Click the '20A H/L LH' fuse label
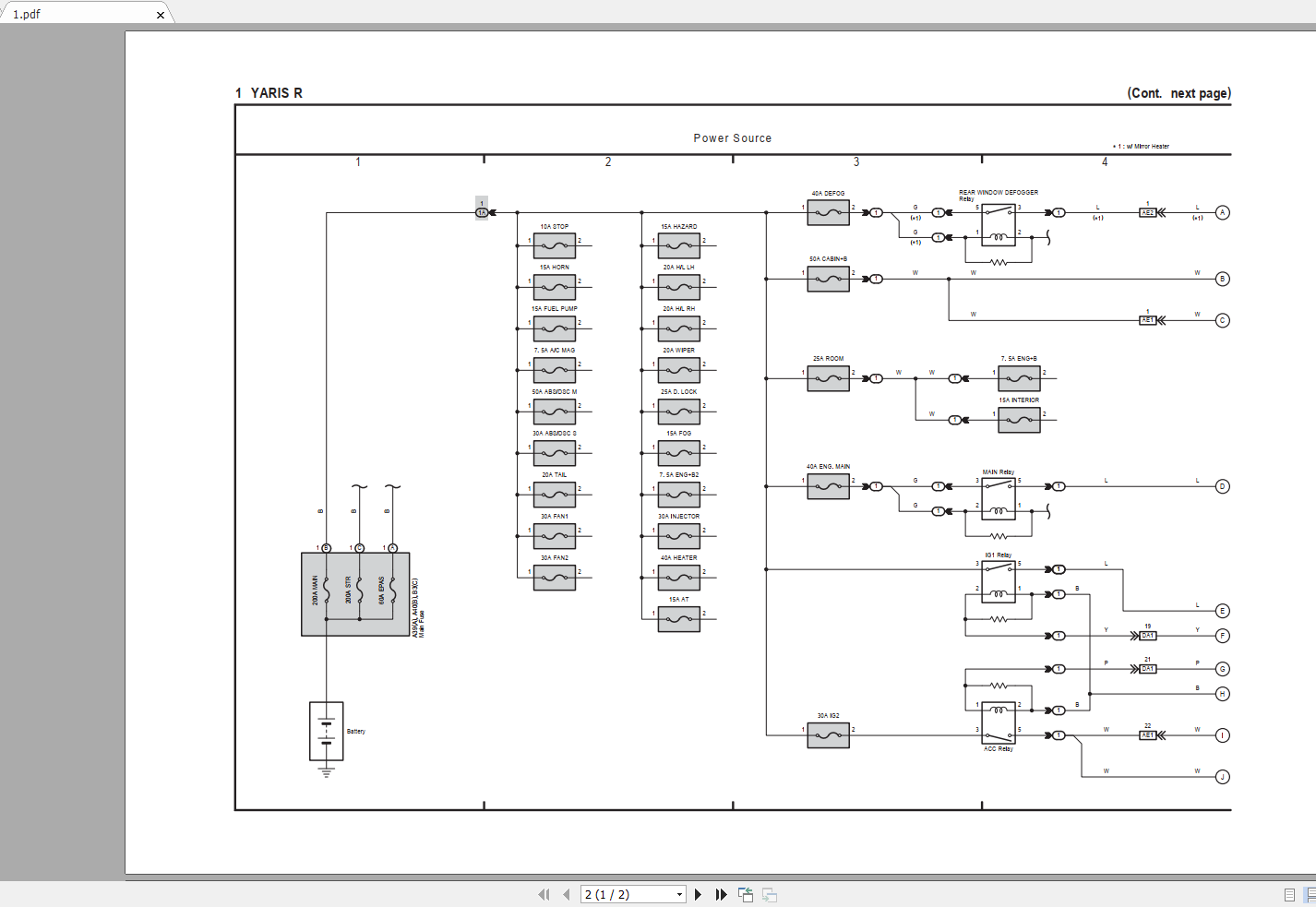1316x907 pixels. [x=679, y=267]
